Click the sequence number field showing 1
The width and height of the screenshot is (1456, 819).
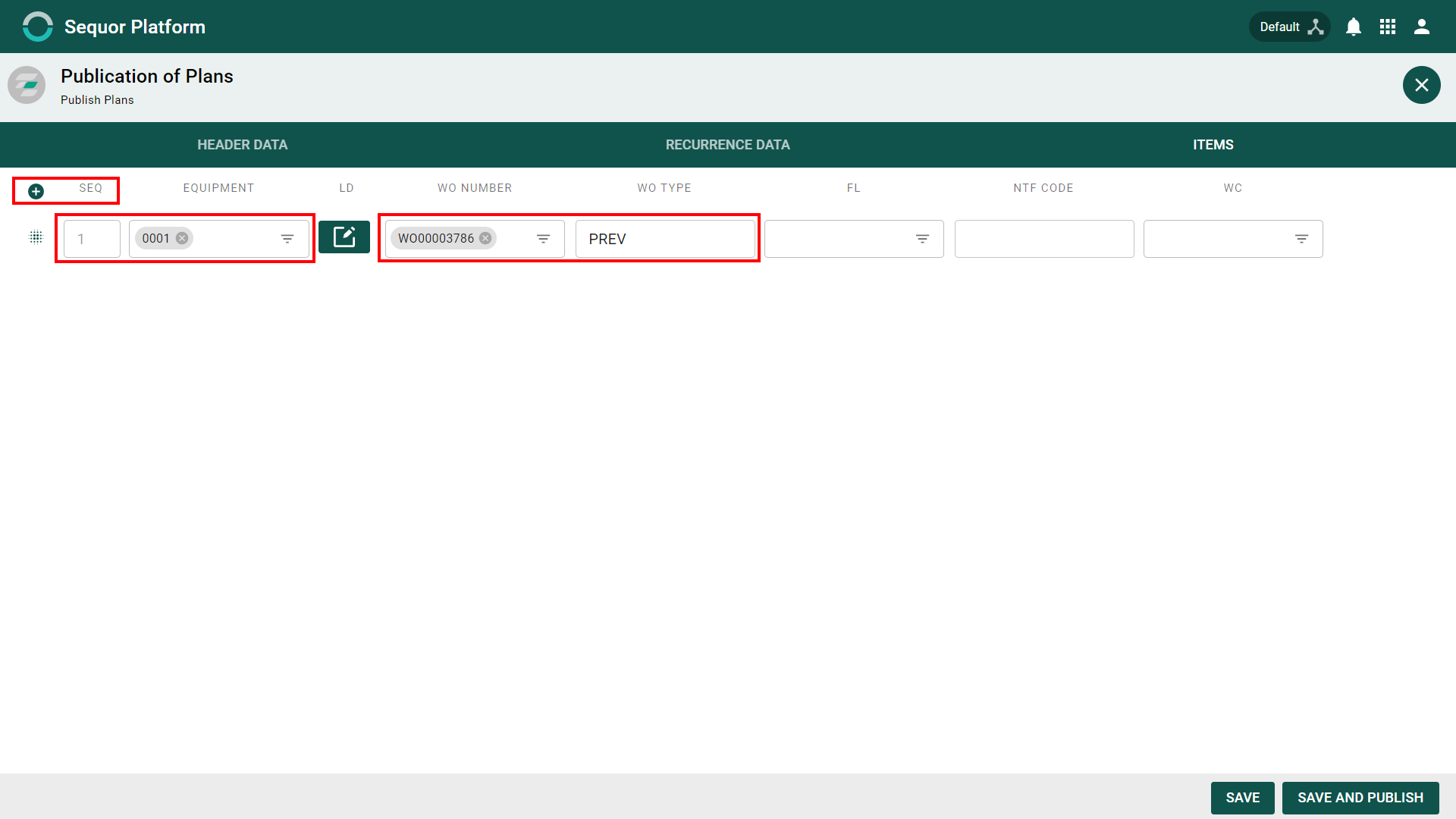click(92, 239)
